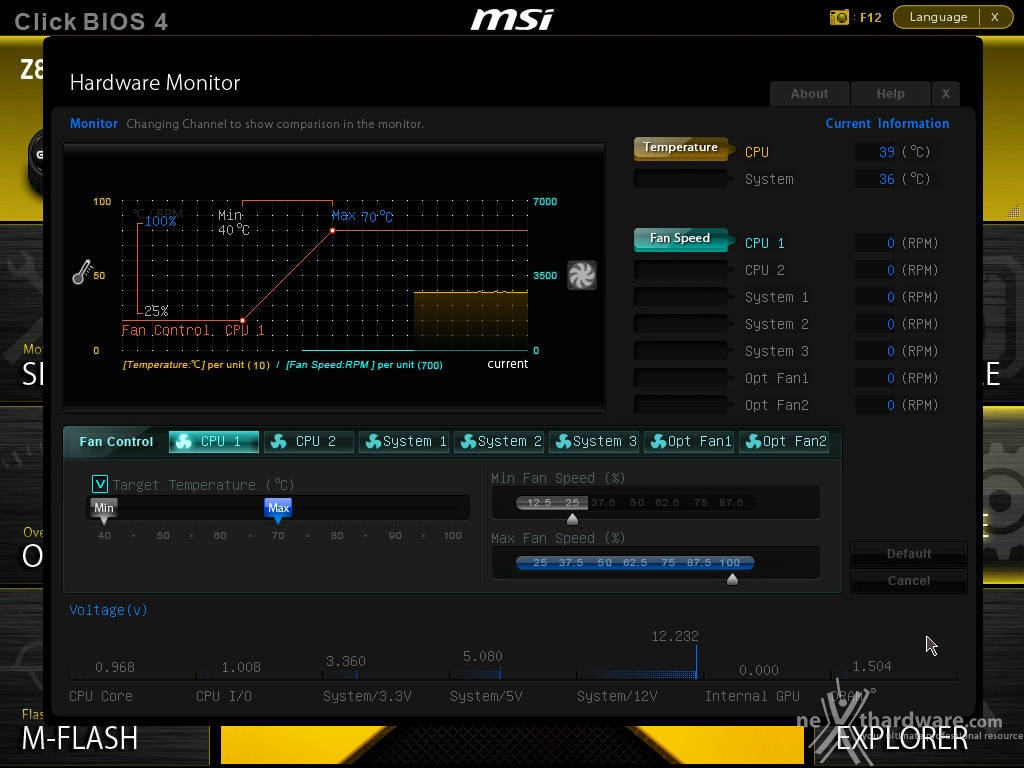
Task: Click the System/12V reading 12.232
Action: [675, 635]
